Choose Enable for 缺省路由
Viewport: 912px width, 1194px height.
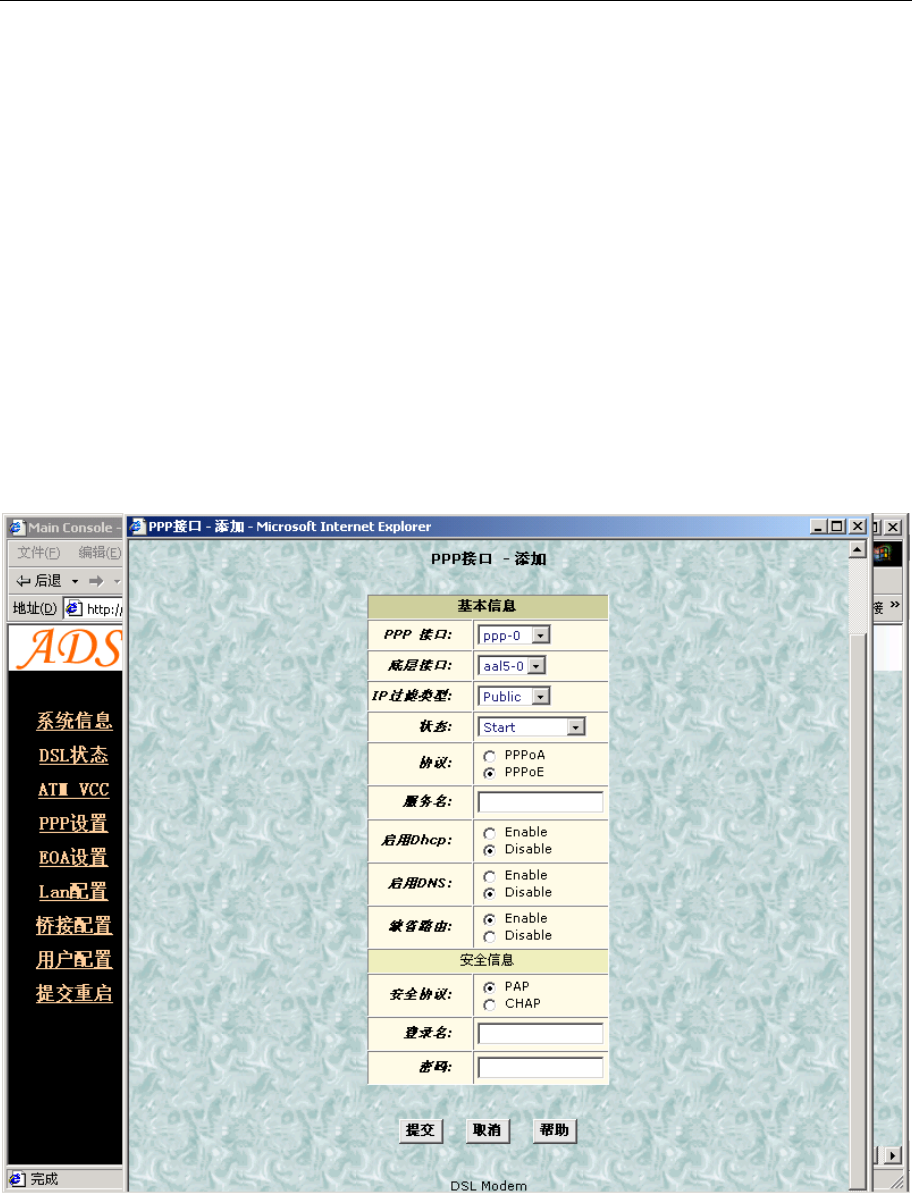click(x=489, y=920)
